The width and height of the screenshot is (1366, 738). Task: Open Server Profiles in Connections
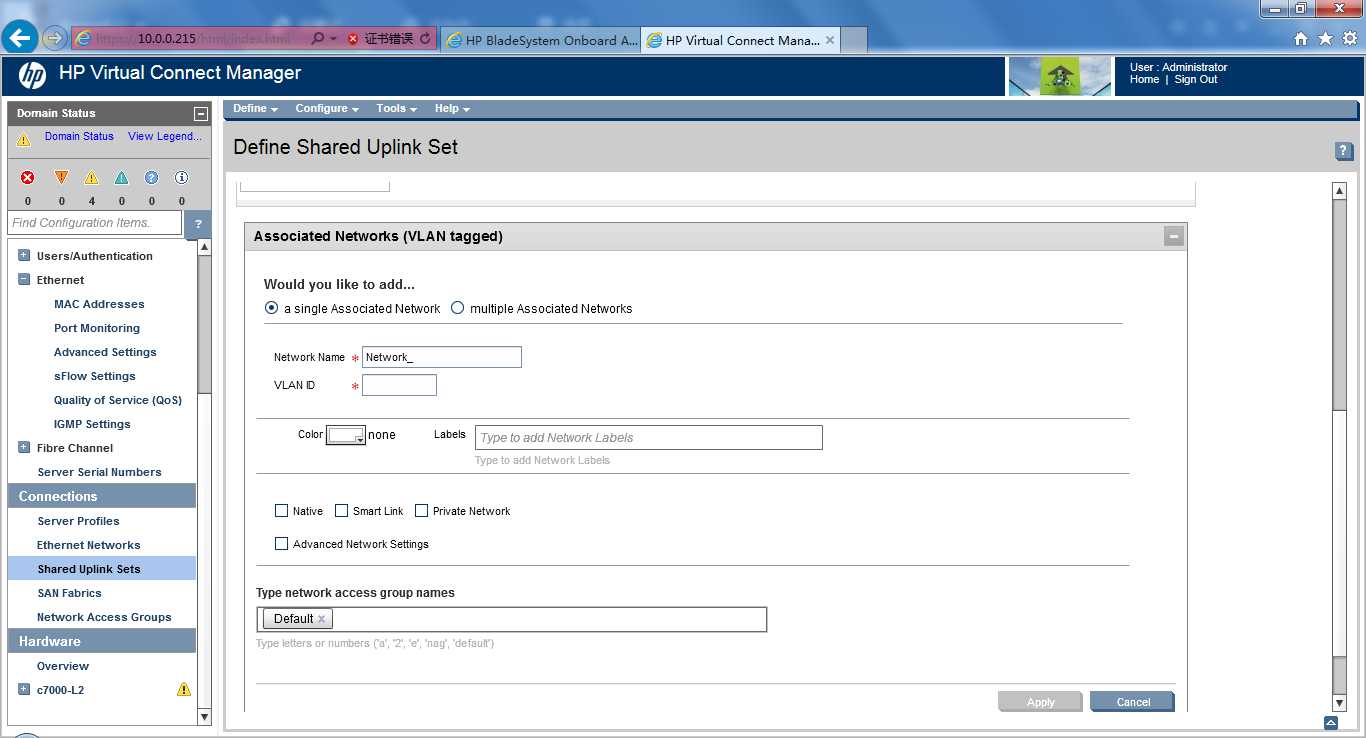78,521
